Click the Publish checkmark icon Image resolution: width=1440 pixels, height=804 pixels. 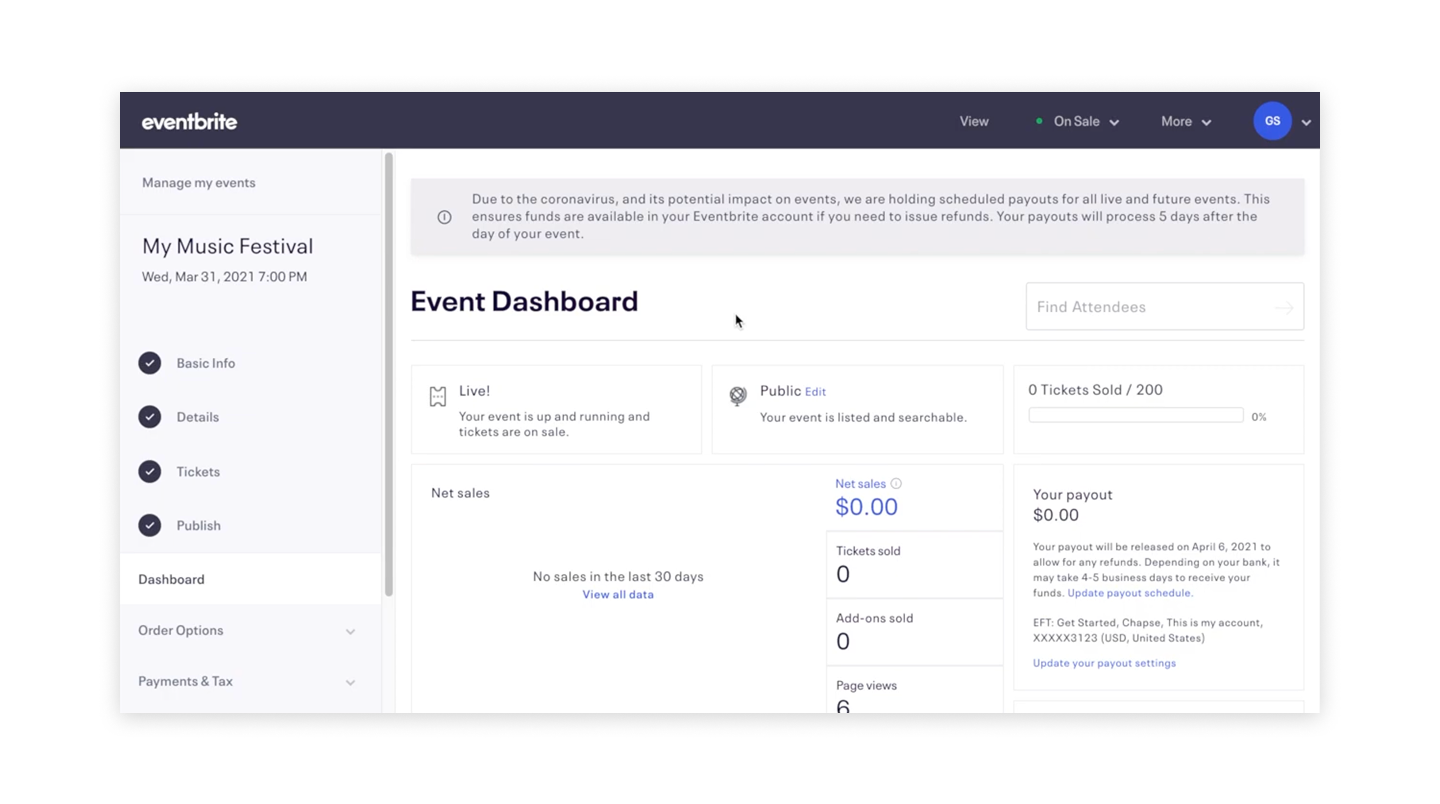click(x=150, y=525)
